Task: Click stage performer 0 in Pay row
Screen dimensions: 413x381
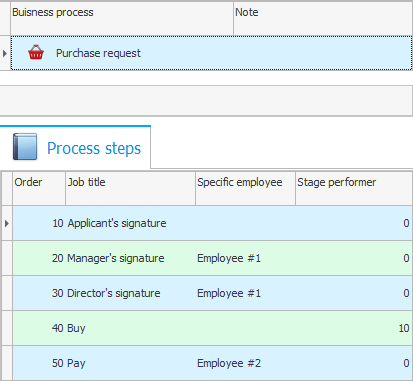Action: click(x=406, y=363)
